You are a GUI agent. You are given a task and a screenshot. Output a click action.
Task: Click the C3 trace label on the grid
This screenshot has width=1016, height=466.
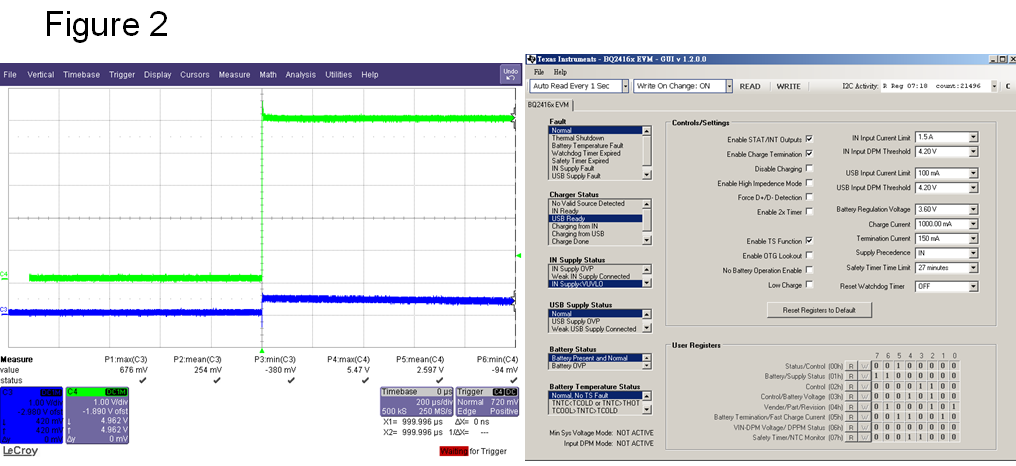click(x=4, y=310)
